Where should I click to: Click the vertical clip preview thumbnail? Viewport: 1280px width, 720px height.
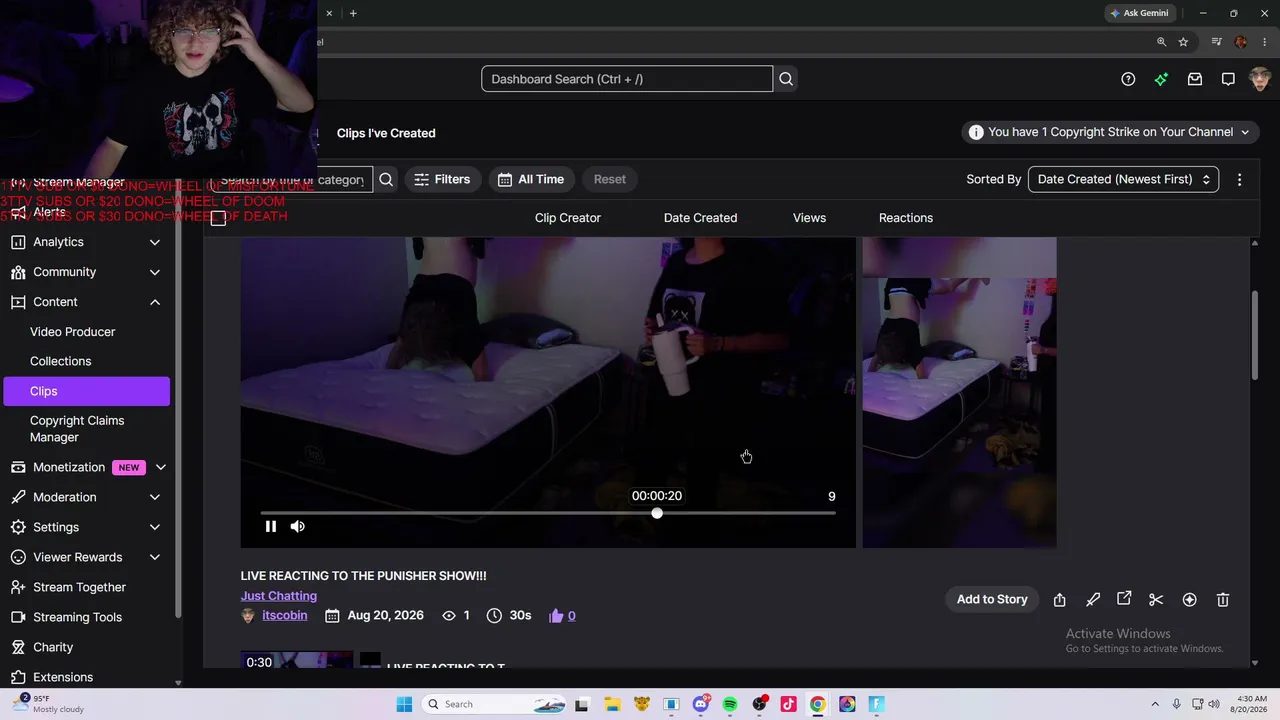[959, 392]
